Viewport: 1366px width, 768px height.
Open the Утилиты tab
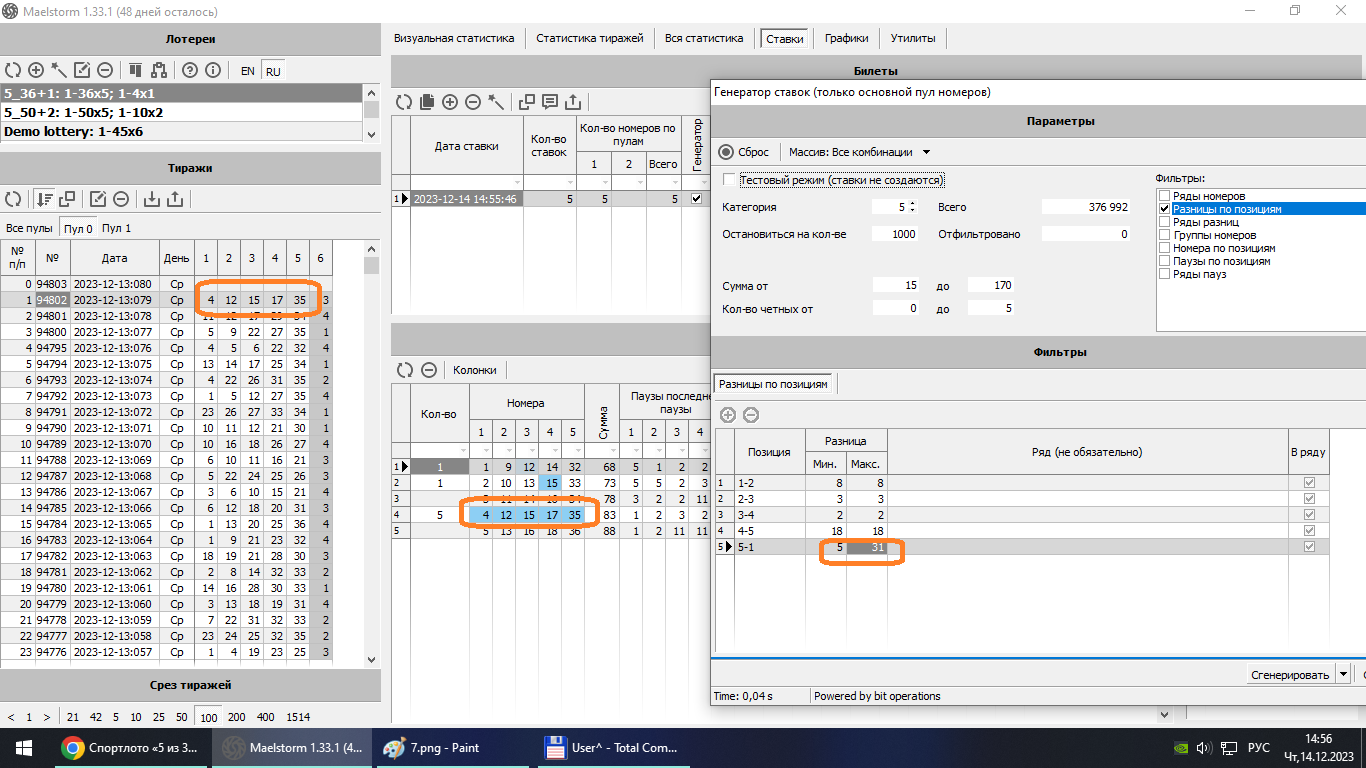click(913, 38)
